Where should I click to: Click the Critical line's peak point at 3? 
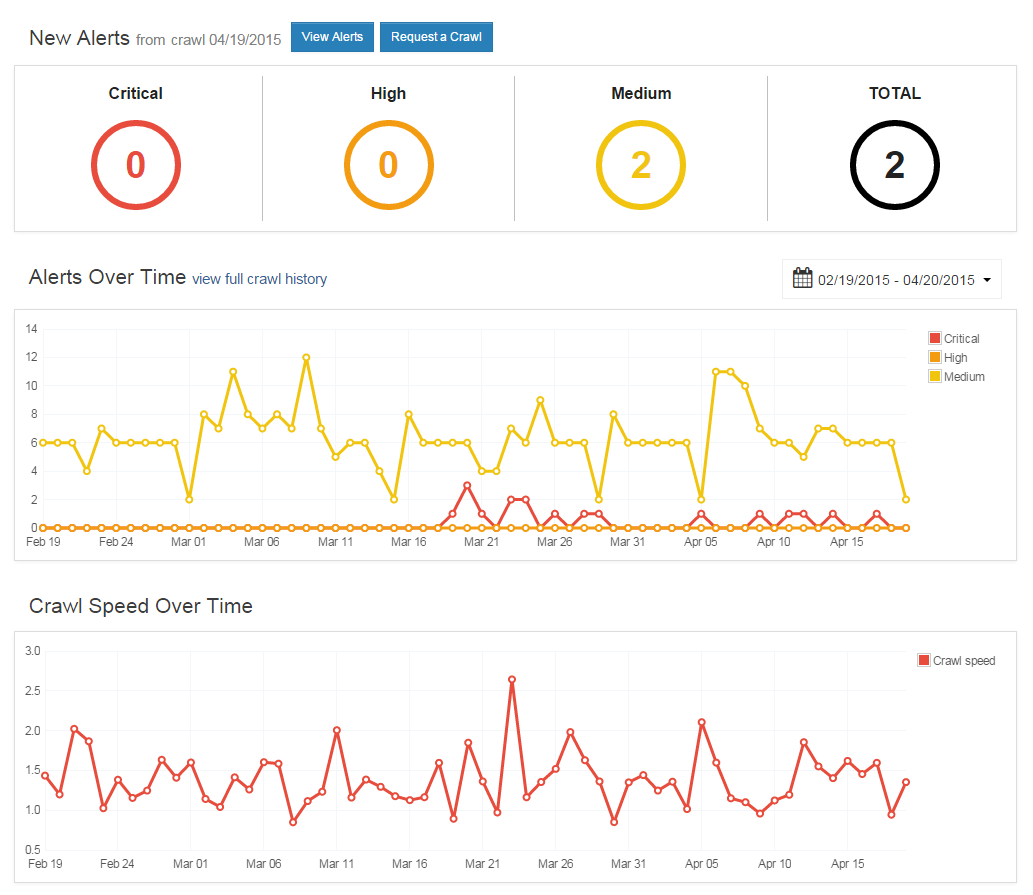(x=467, y=485)
